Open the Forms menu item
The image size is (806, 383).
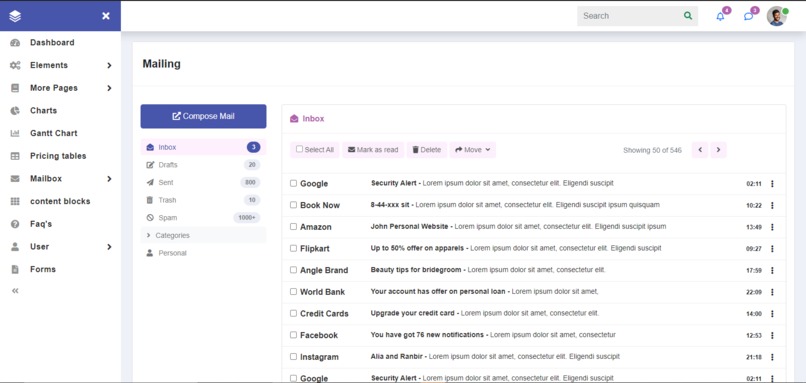tap(43, 269)
